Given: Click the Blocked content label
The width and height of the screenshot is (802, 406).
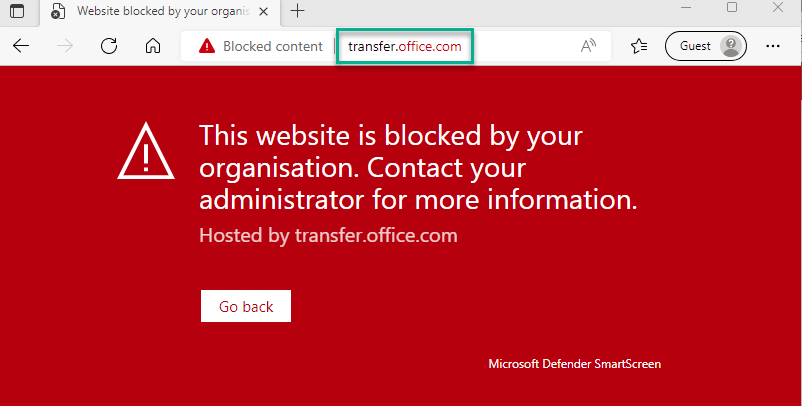Looking at the screenshot, I should [x=273, y=47].
